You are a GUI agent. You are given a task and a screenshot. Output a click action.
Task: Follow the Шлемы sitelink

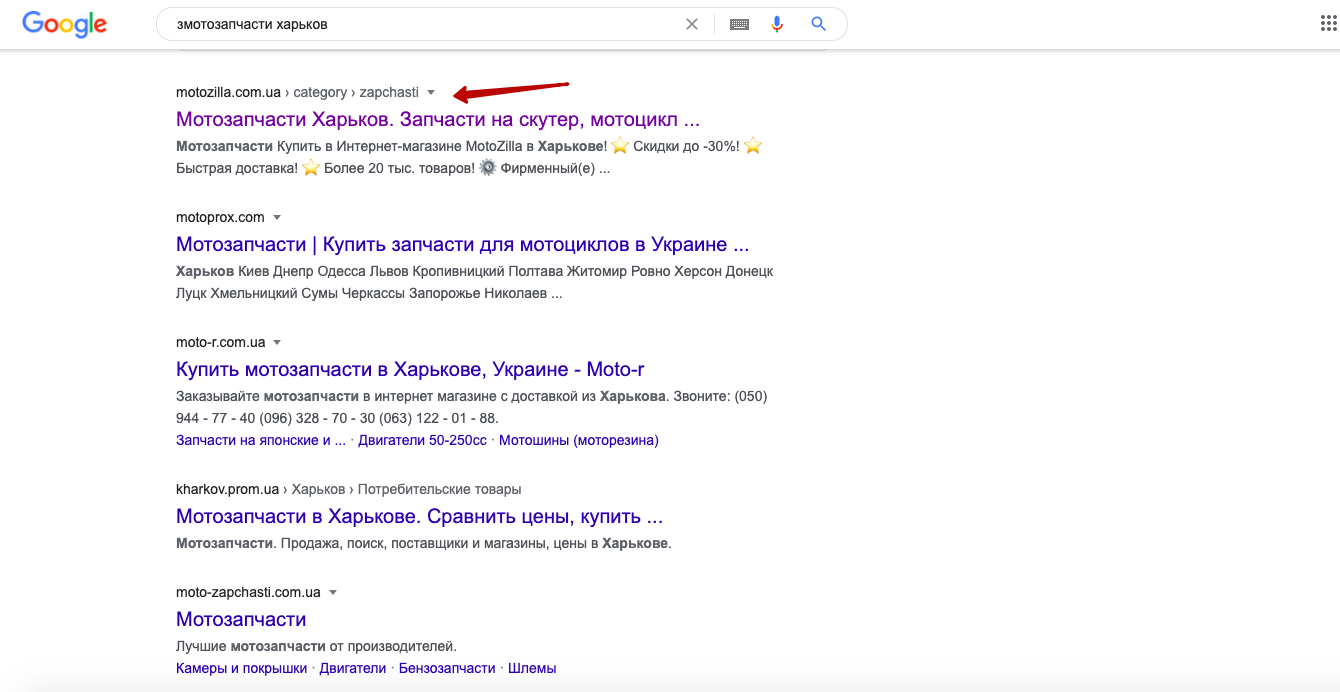tap(532, 668)
